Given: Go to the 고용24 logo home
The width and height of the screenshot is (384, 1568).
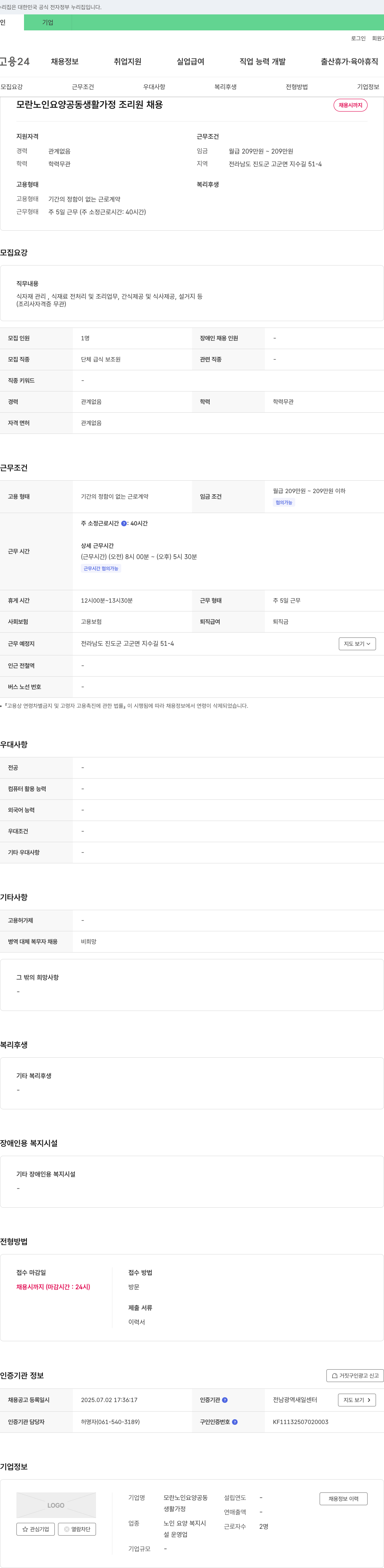Looking at the screenshot, I should click(x=15, y=62).
